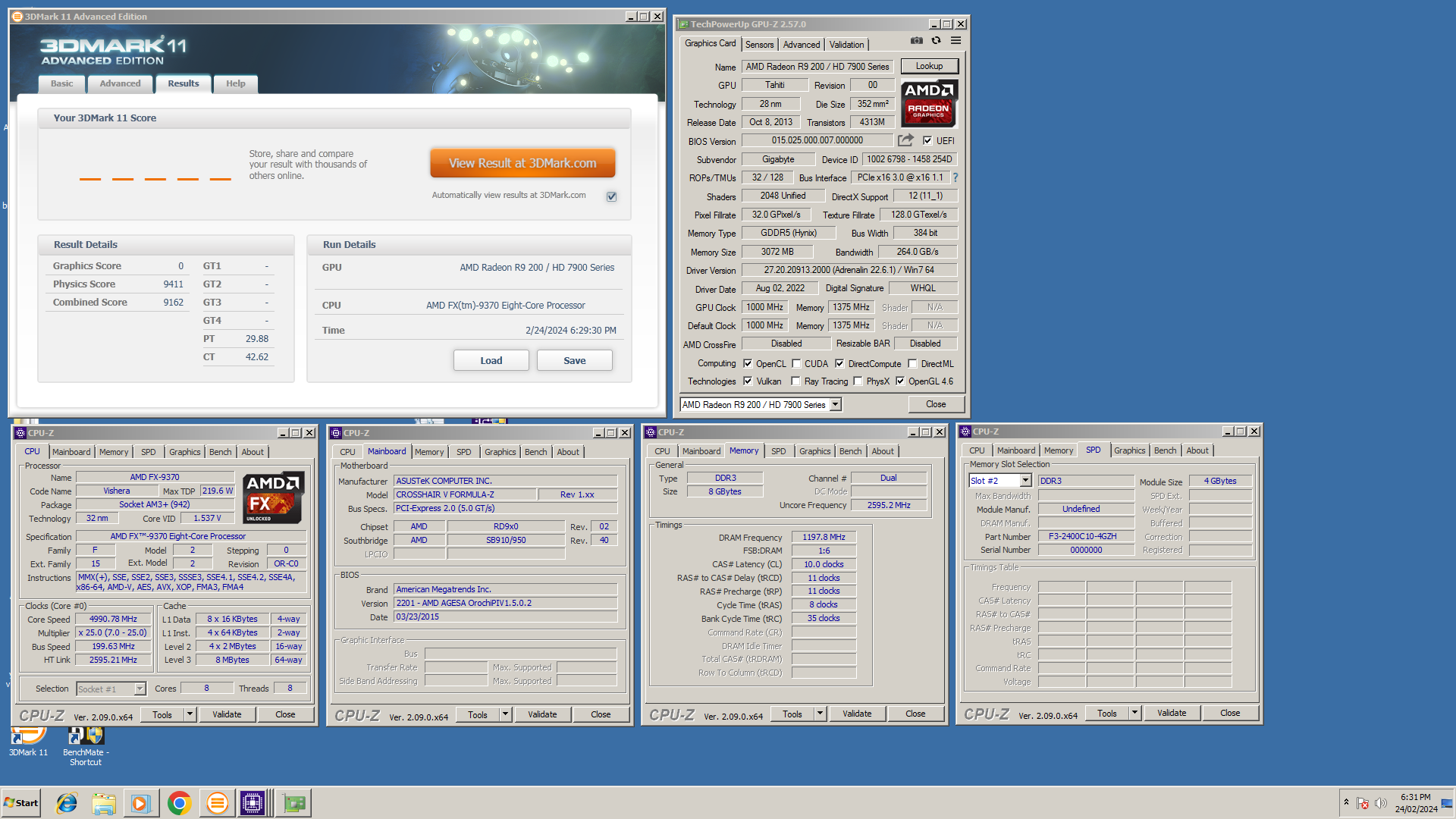Open the Basic tab in 3DMark 11
Image resolution: width=1456 pixels, height=819 pixels.
[x=62, y=84]
